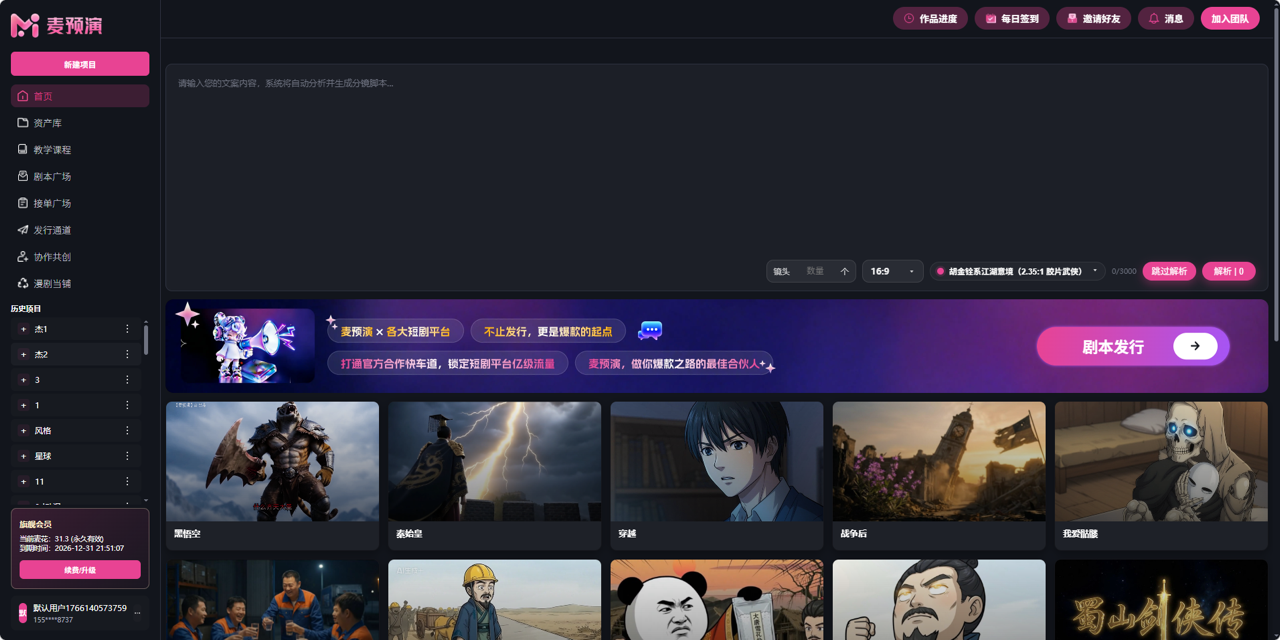
Task: Click the 加入团队 button
Action: point(1230,18)
